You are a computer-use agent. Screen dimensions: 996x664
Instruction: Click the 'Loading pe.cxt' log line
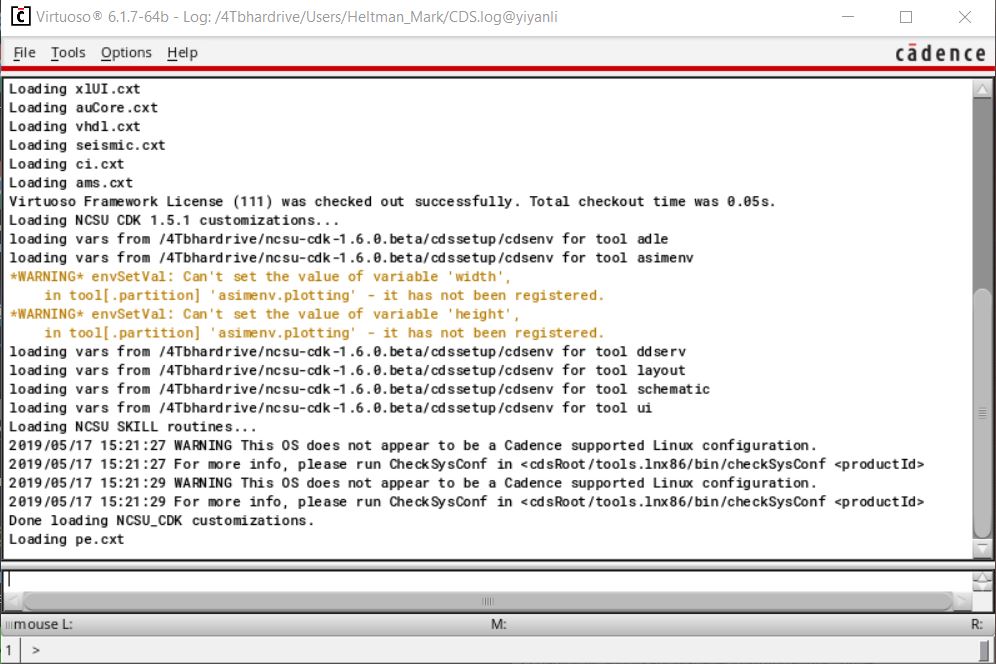66,539
